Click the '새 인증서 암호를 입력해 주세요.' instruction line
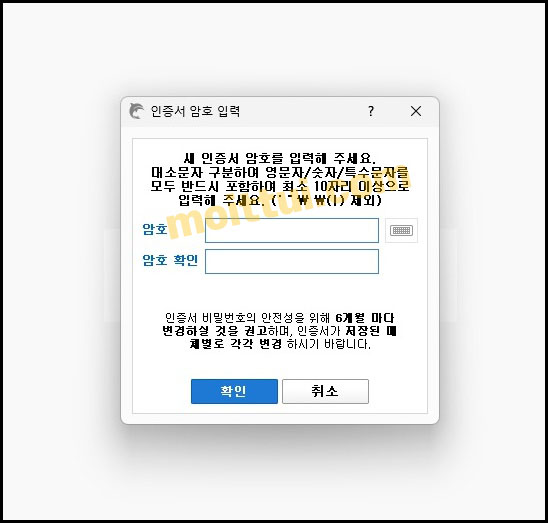The image size is (548, 523). pos(280,158)
